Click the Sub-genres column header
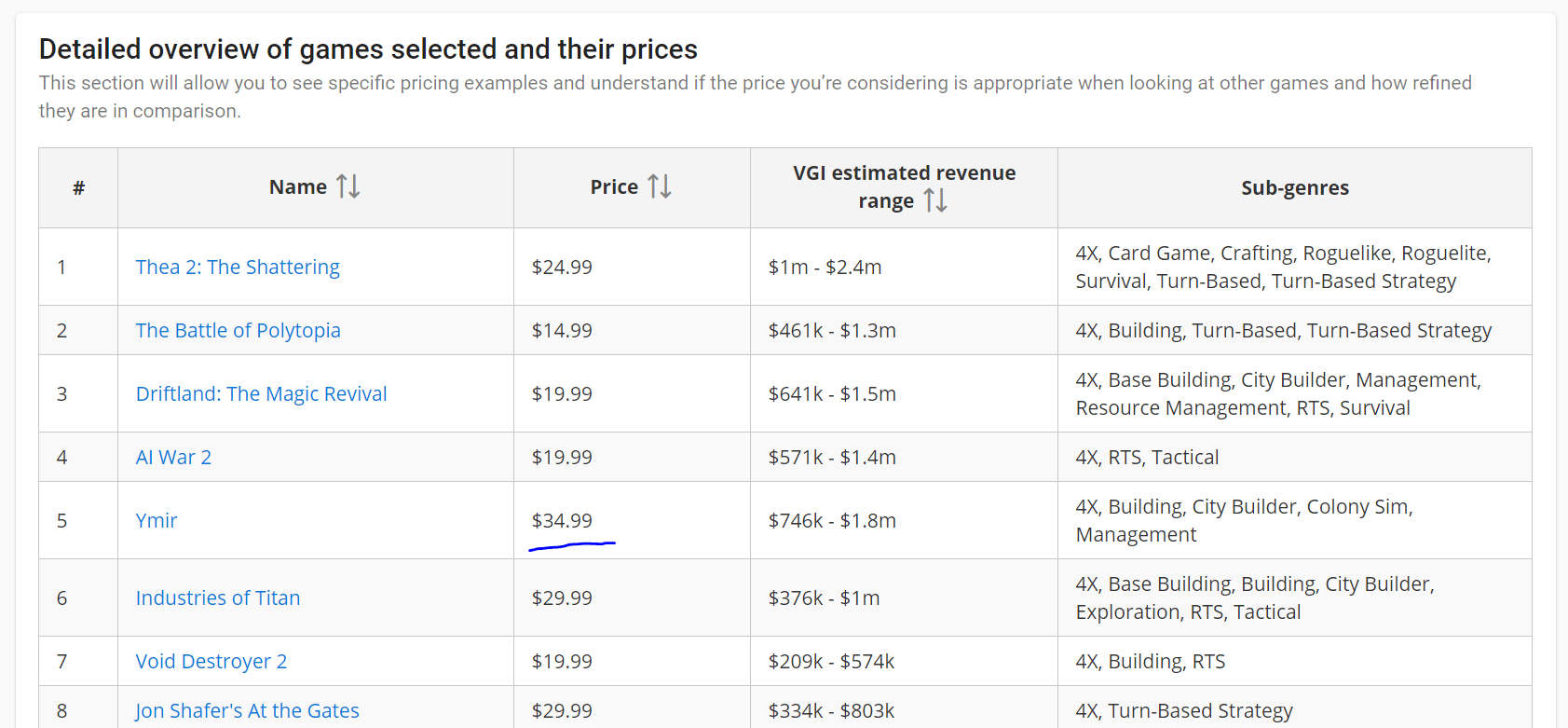This screenshot has height=728, width=1568. (1294, 187)
